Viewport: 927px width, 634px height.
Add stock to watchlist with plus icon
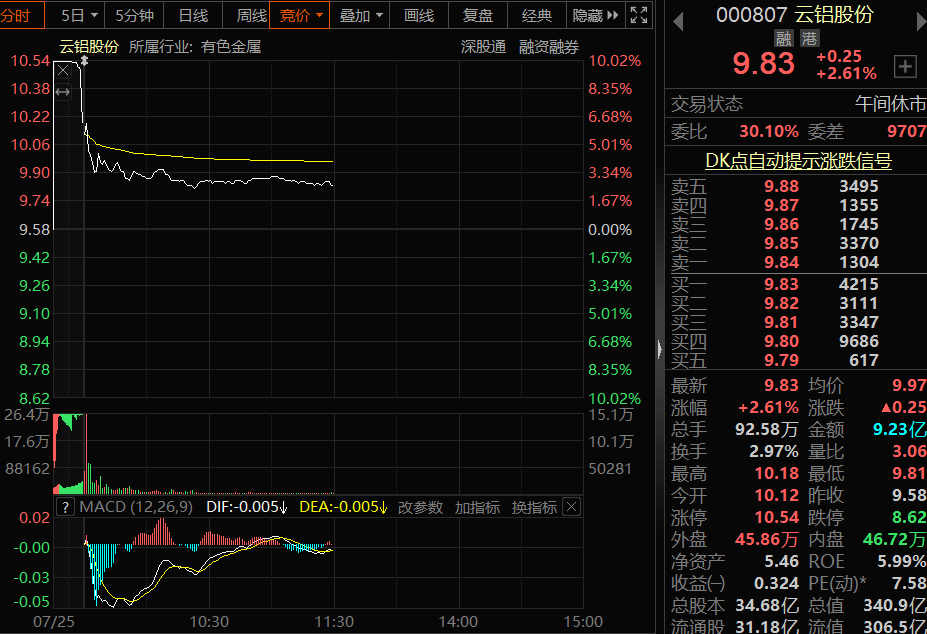(905, 66)
